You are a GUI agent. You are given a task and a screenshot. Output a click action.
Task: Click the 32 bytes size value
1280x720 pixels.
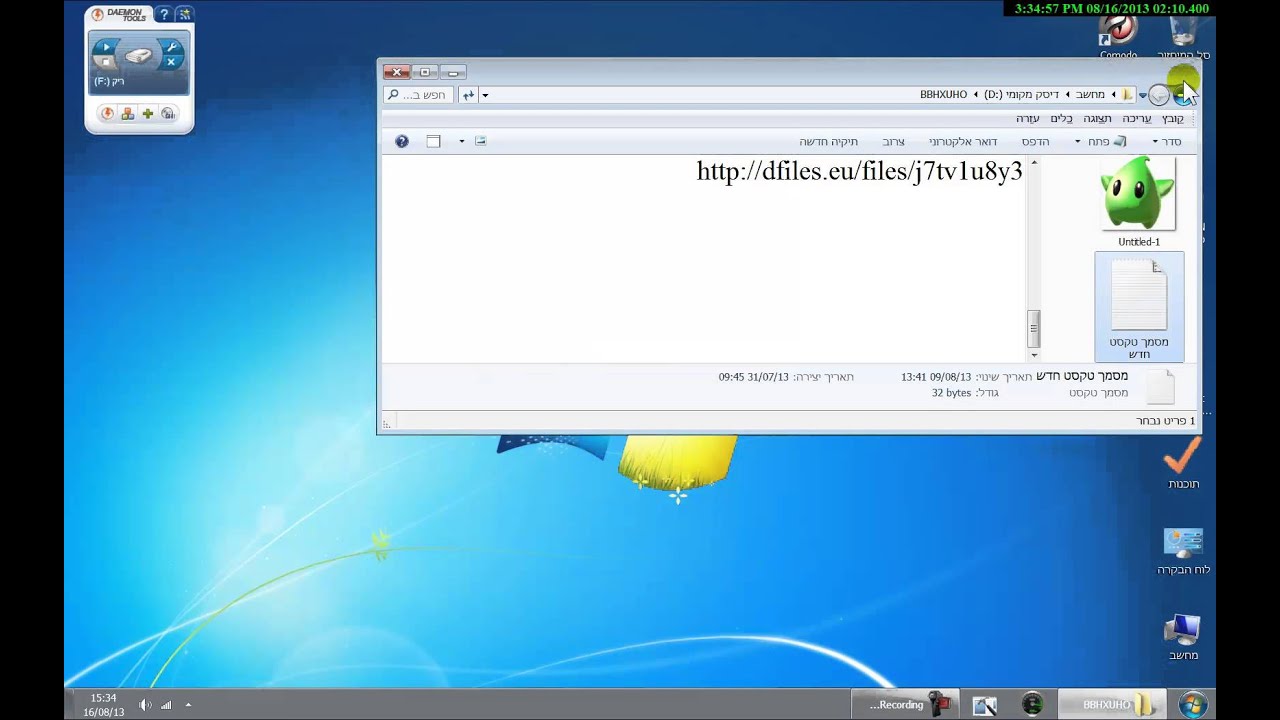tap(951, 393)
